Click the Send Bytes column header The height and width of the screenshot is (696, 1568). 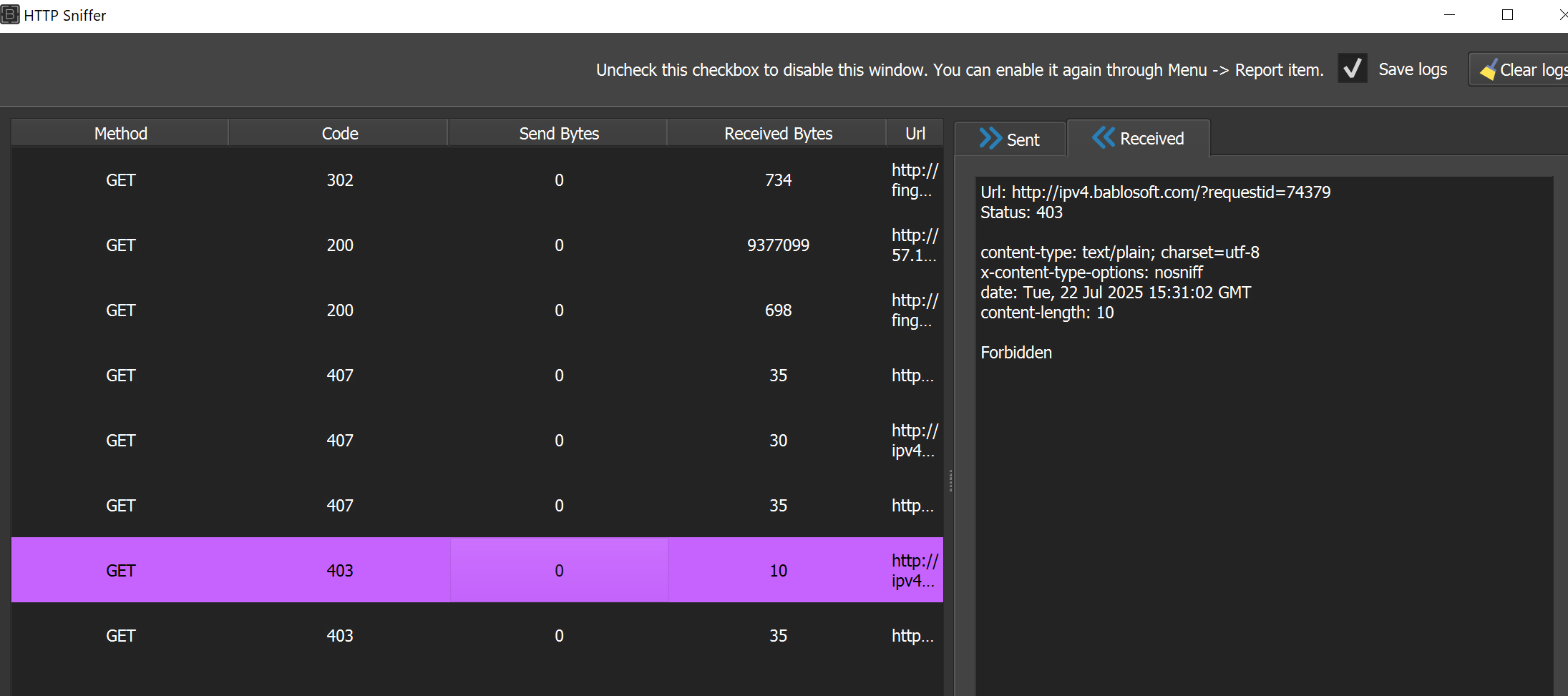pos(558,134)
